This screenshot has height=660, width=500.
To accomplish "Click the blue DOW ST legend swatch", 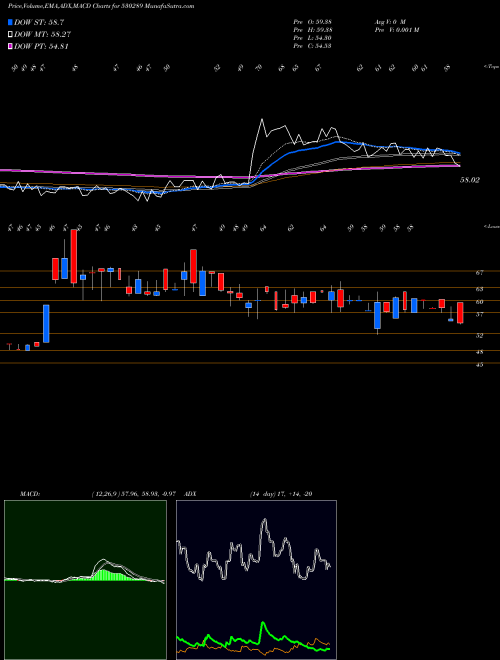I will click(10, 22).
